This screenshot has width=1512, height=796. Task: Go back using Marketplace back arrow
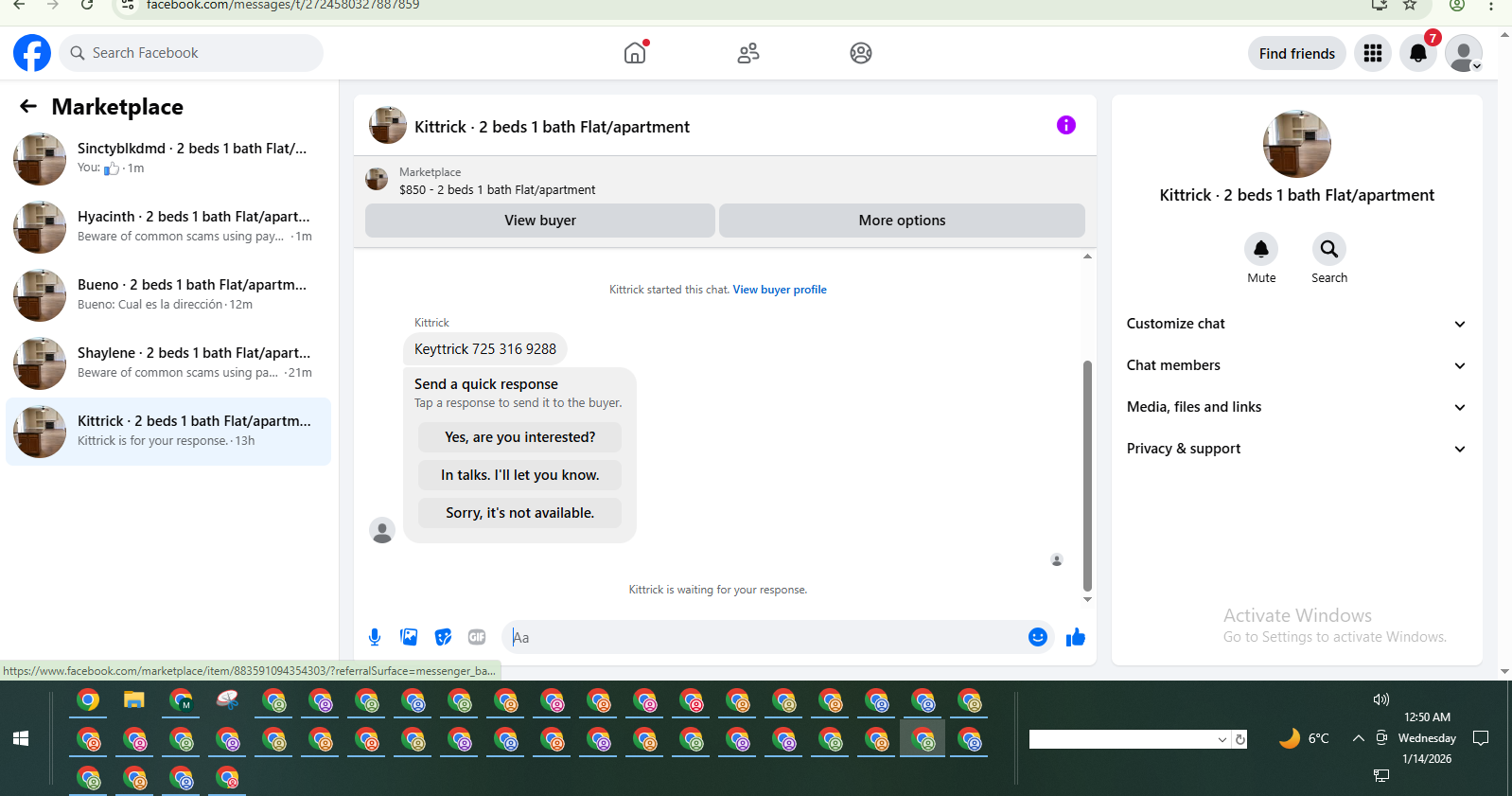point(28,106)
